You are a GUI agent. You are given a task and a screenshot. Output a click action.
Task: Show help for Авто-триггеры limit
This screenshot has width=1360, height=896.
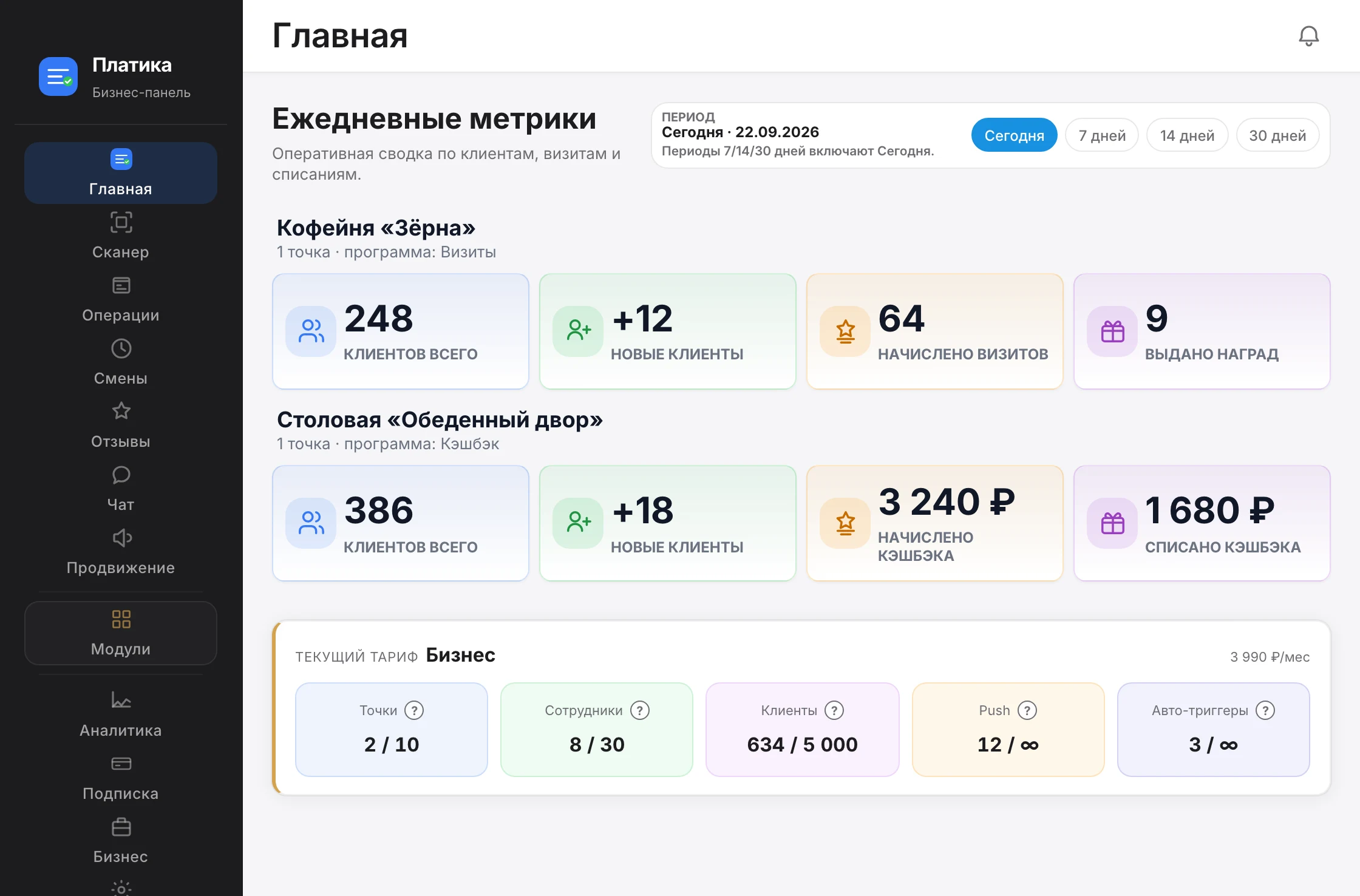pyautogui.click(x=1265, y=710)
